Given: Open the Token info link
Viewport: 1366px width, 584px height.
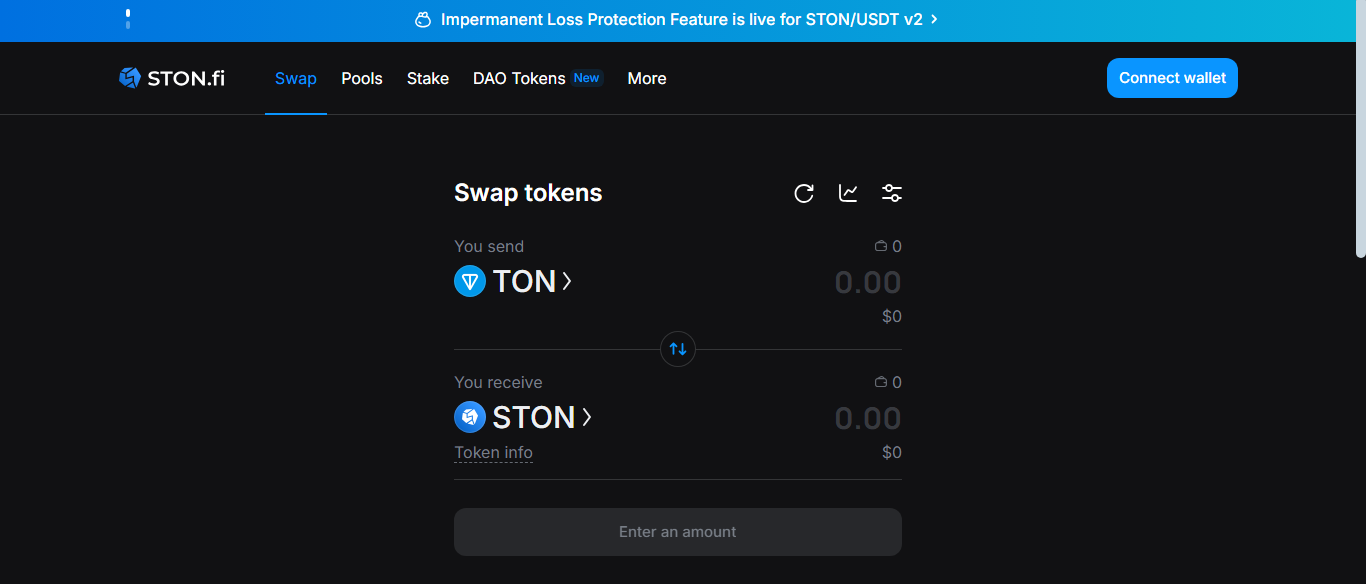Looking at the screenshot, I should (493, 452).
